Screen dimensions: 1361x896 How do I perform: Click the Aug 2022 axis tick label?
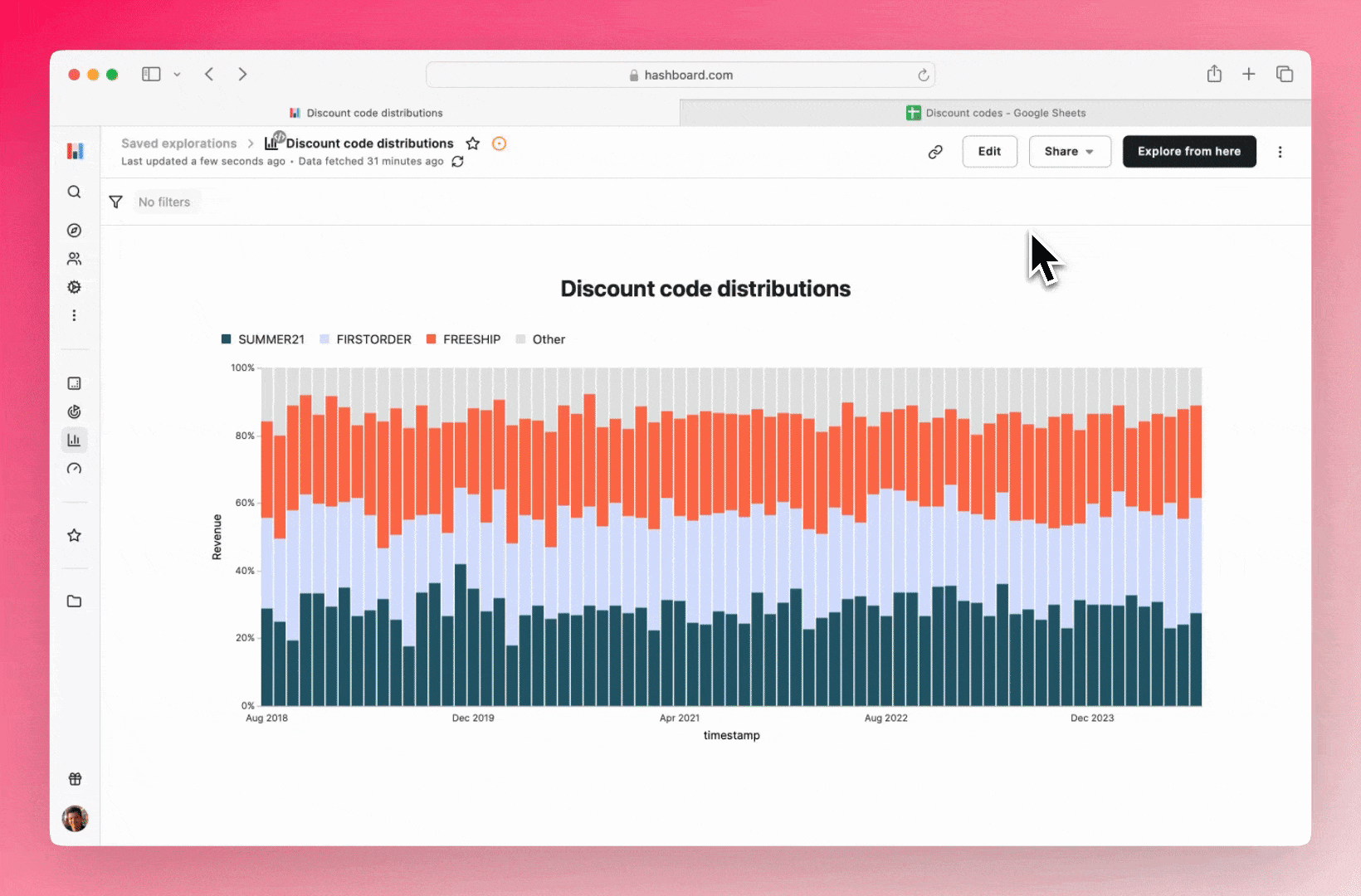[886, 718]
